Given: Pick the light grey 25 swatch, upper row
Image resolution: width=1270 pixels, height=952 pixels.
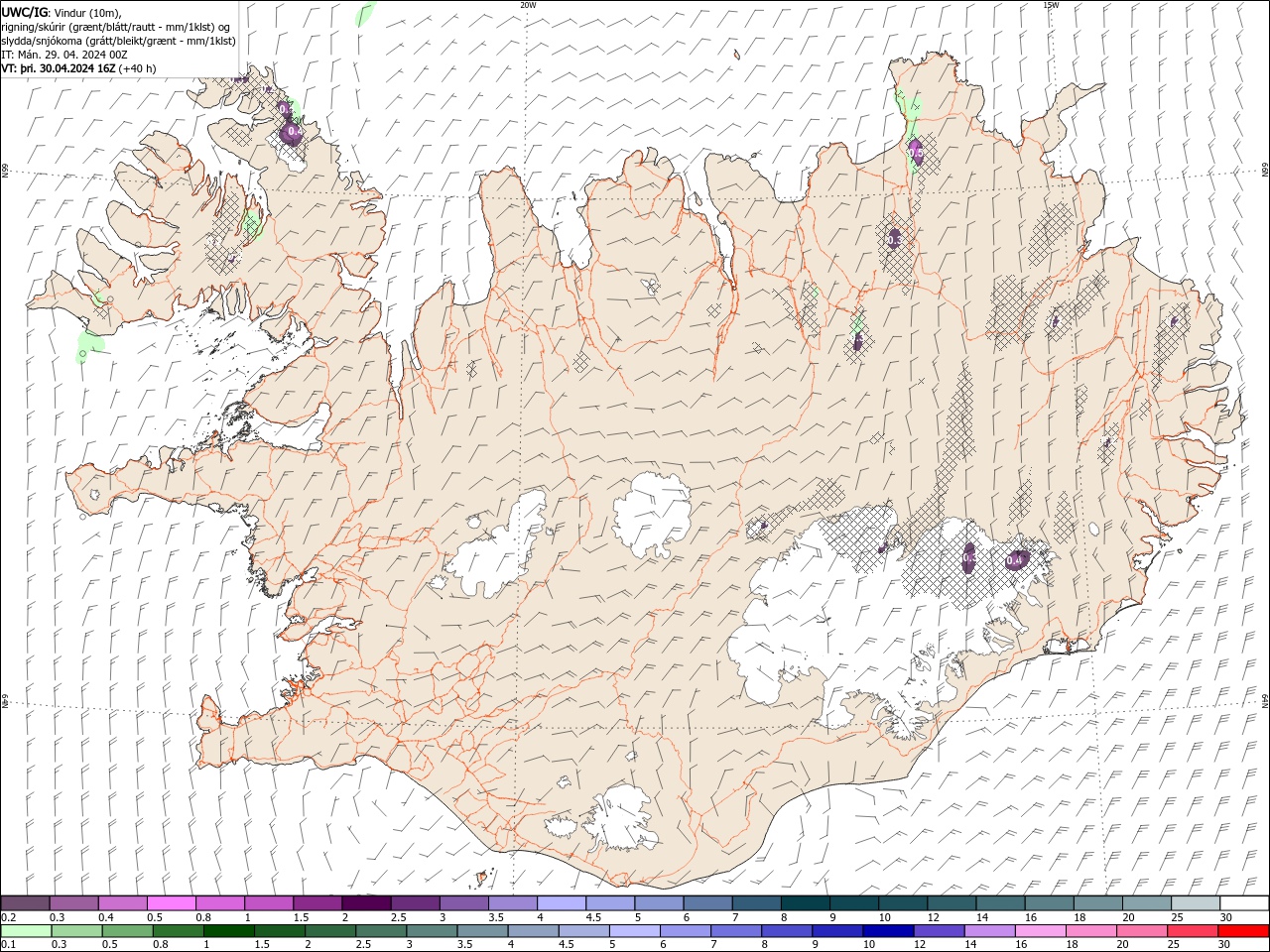Looking at the screenshot, I should point(1195,903).
